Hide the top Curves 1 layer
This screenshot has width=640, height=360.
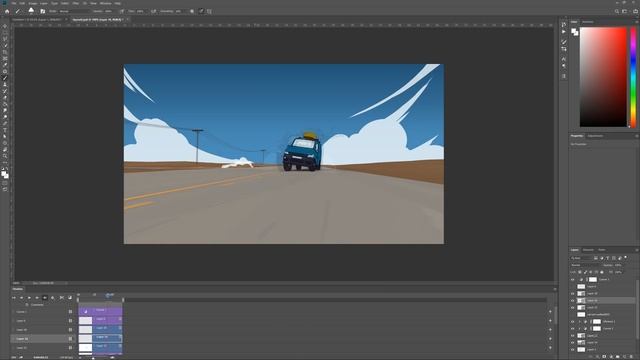click(572, 280)
